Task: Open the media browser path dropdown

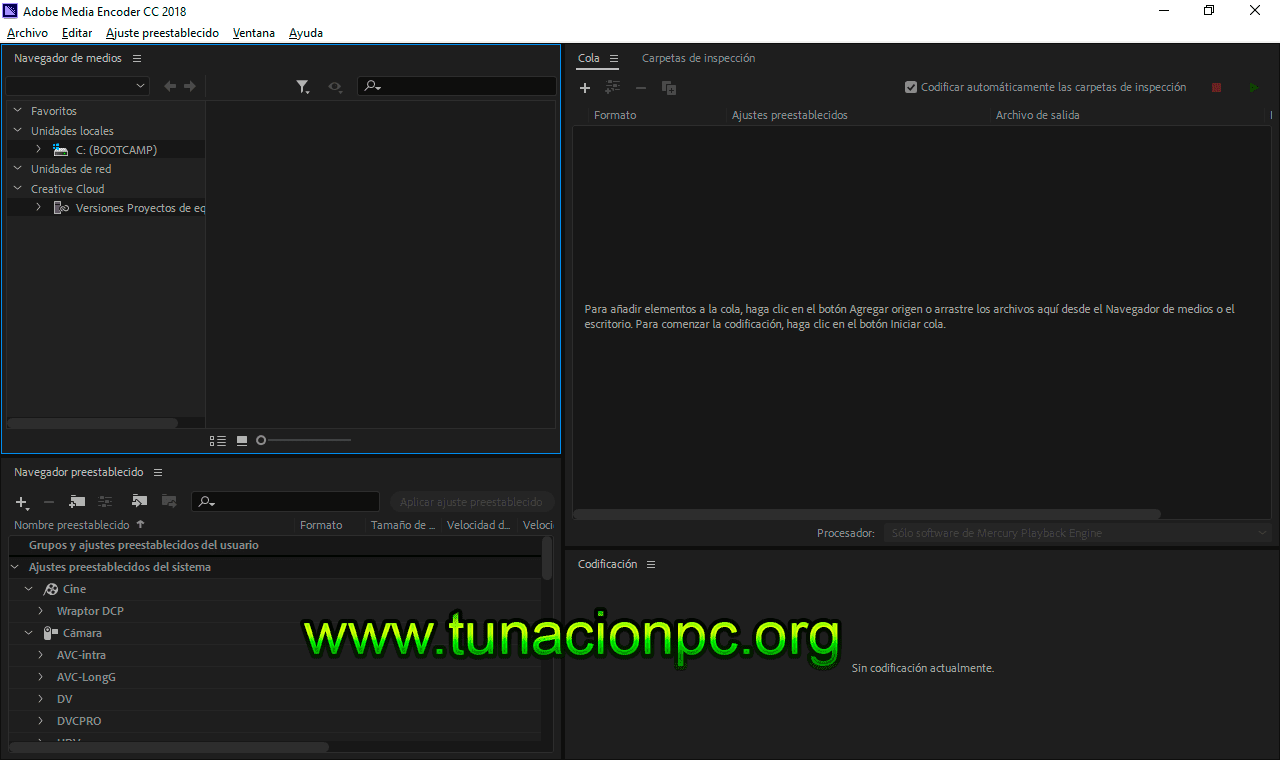Action: [x=78, y=86]
